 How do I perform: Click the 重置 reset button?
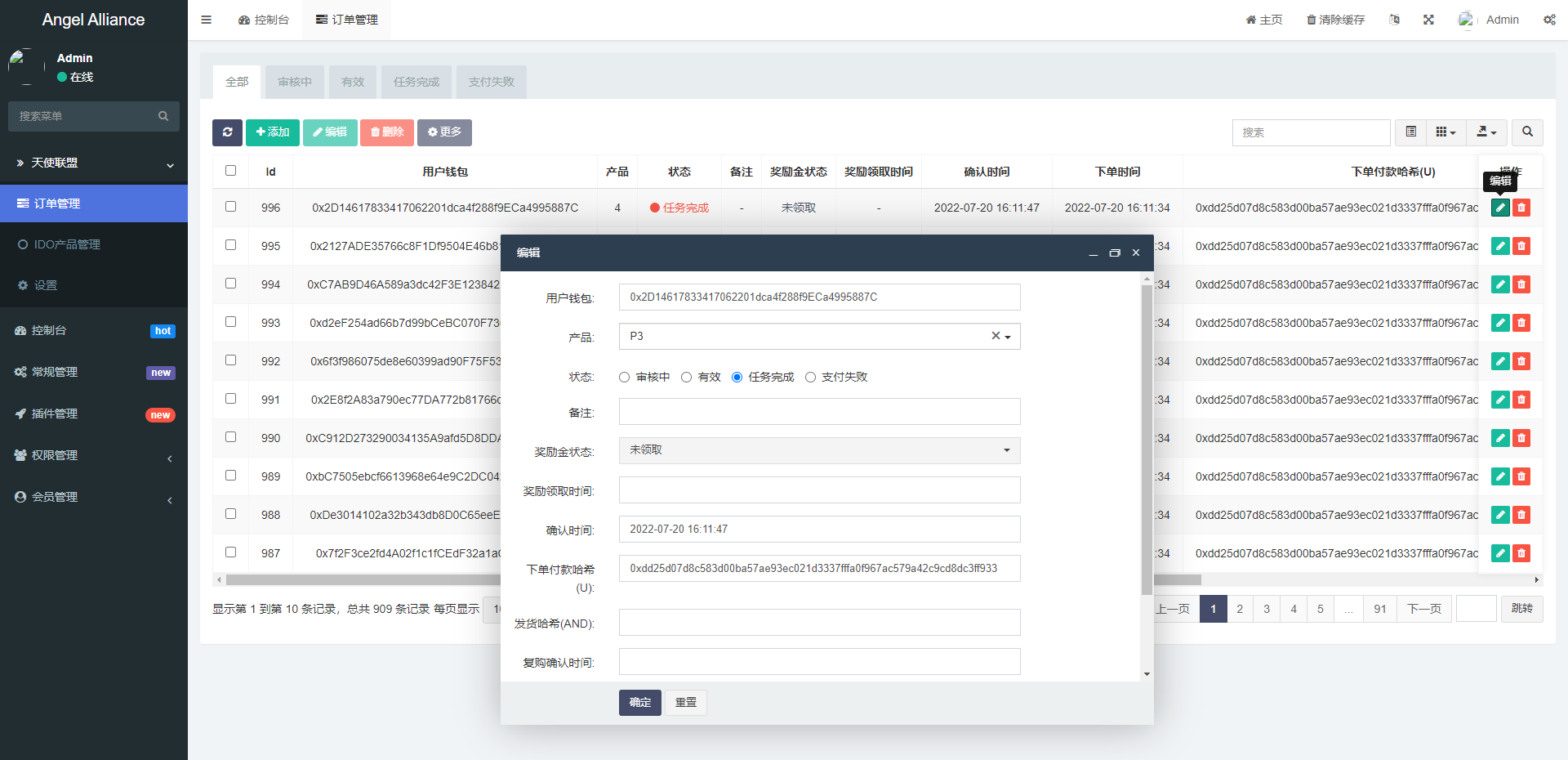click(686, 703)
